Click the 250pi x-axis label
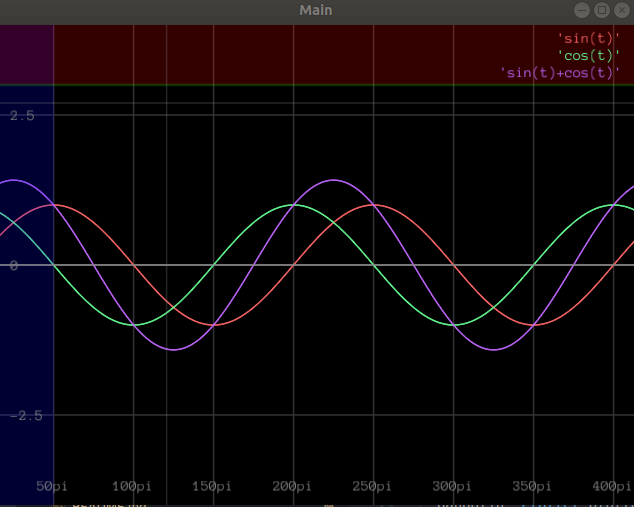Viewport: 634px width, 507px height. click(x=372, y=486)
